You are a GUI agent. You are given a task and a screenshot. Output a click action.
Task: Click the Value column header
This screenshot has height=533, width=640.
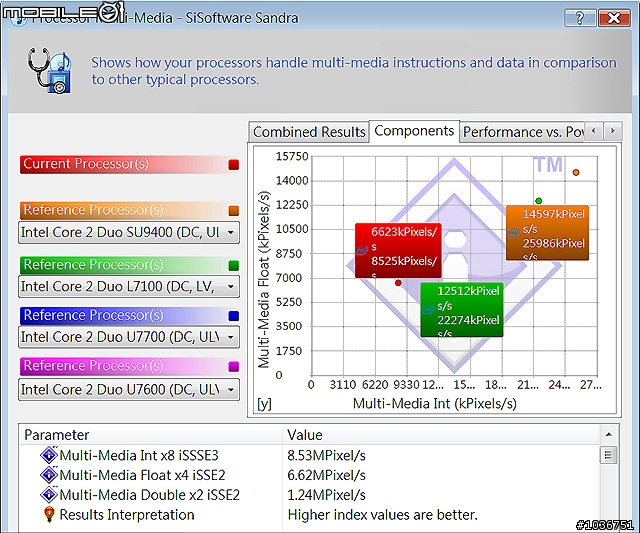tap(440, 435)
